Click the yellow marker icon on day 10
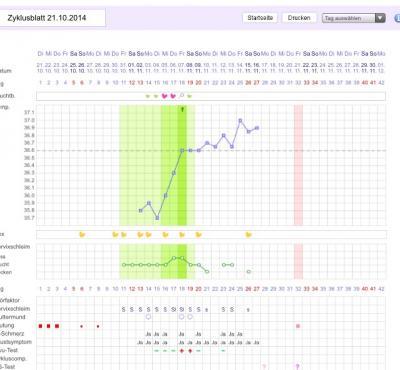 pyautogui.click(x=115, y=235)
